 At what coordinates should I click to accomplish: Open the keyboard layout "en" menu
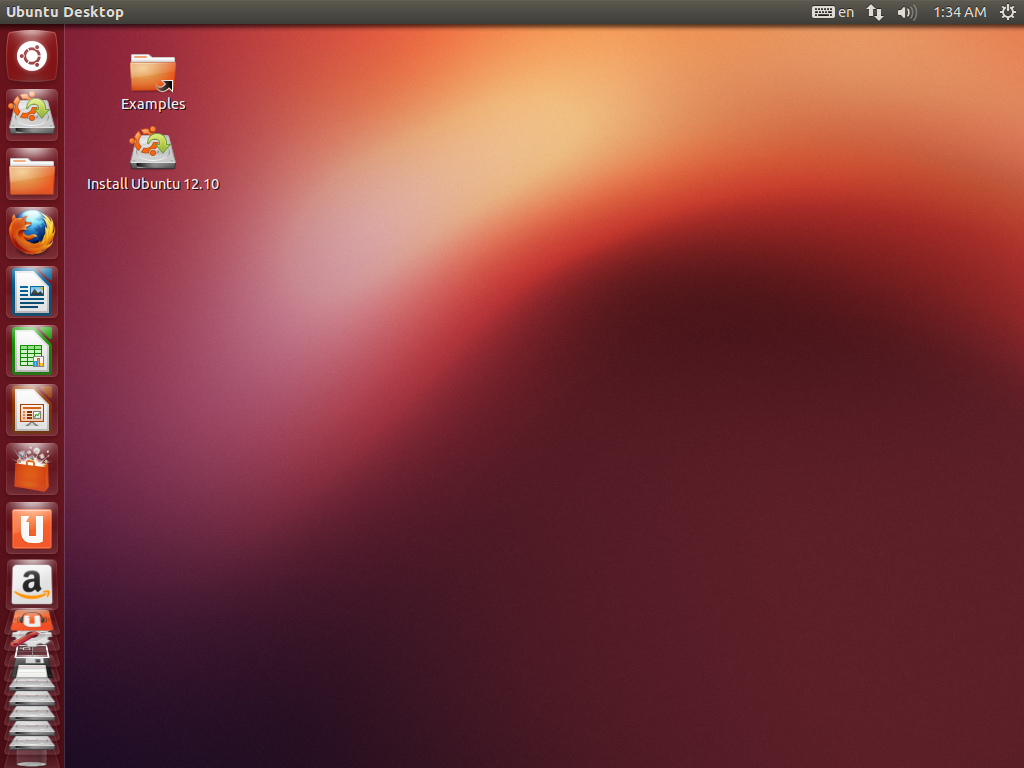click(x=832, y=12)
